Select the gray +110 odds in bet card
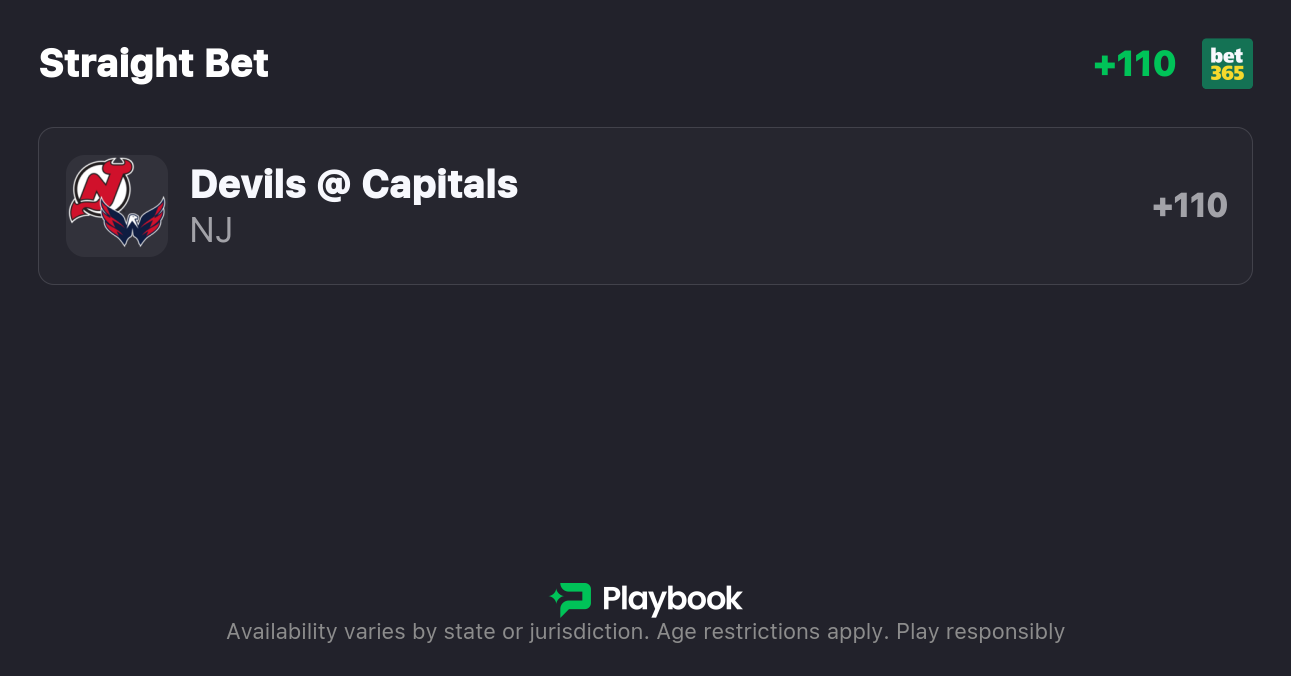Image resolution: width=1291 pixels, height=676 pixels. click(x=1190, y=206)
